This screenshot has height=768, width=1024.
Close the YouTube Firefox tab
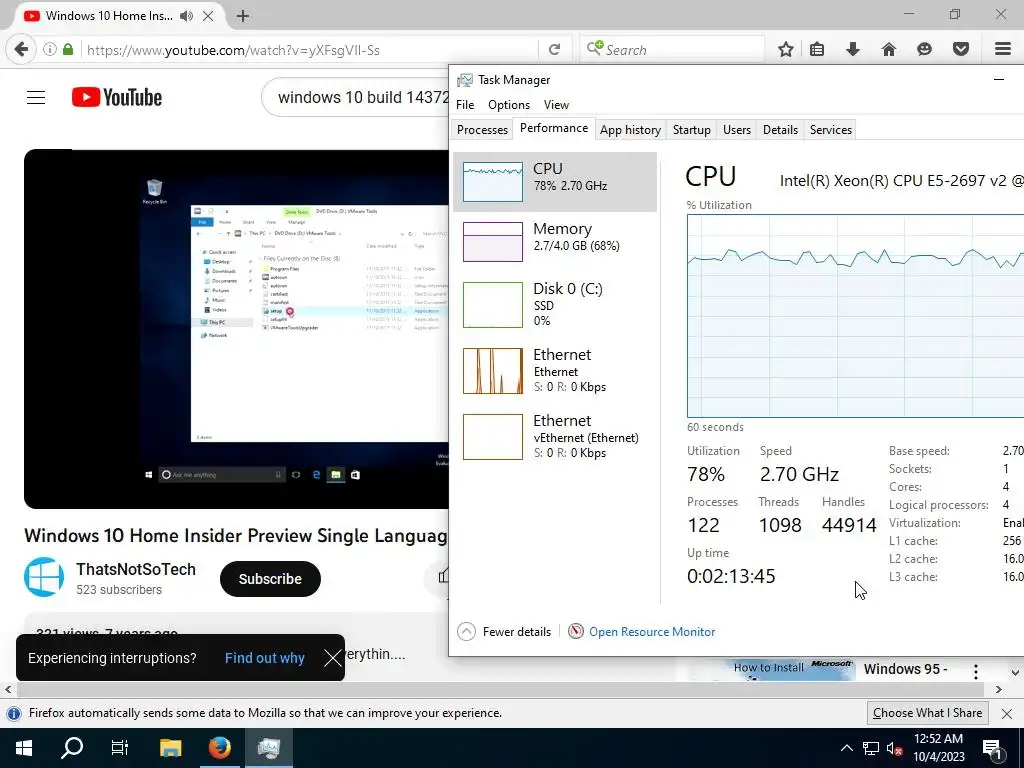coord(208,16)
